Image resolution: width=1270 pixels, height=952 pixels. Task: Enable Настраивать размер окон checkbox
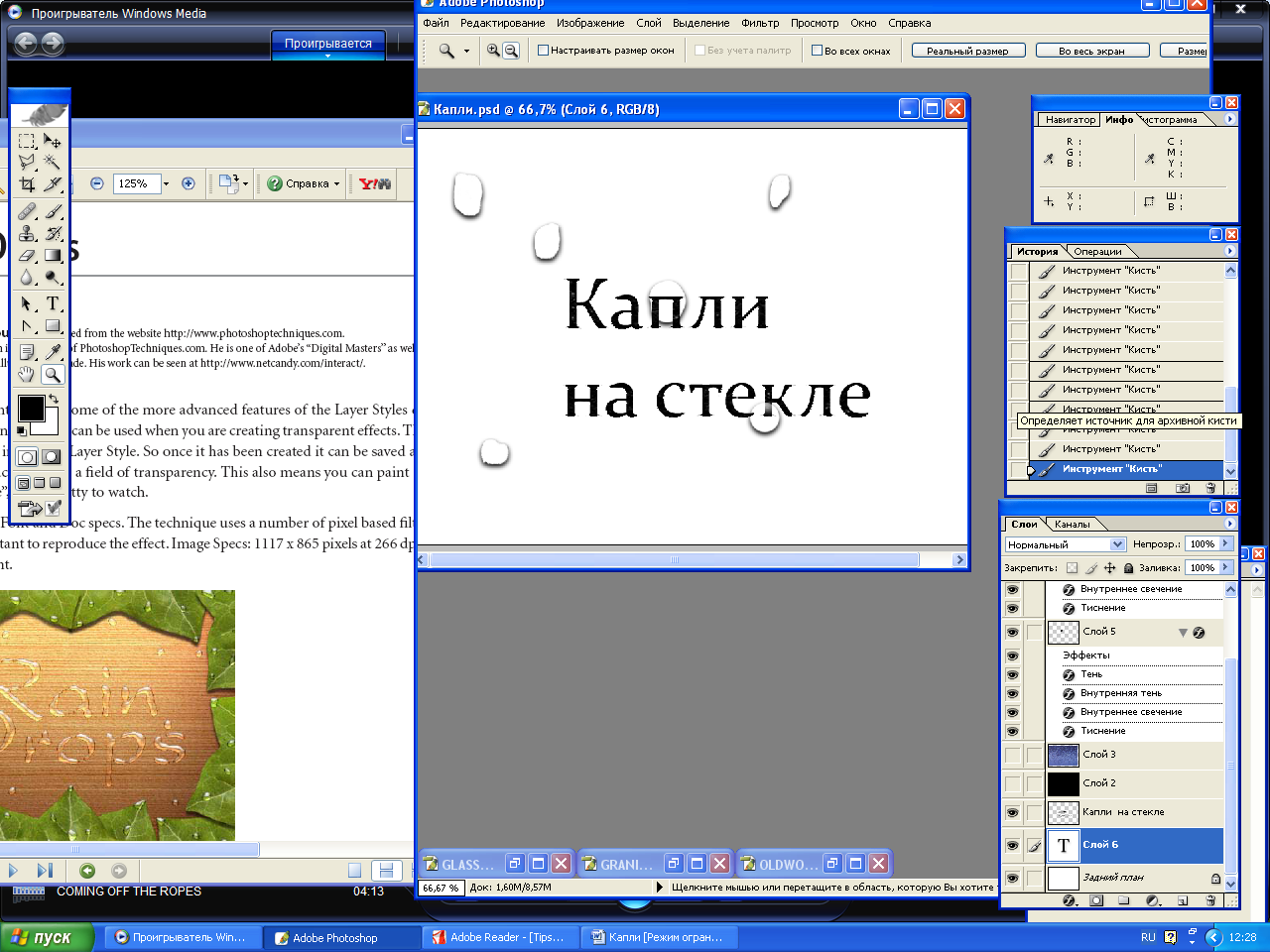point(543,51)
